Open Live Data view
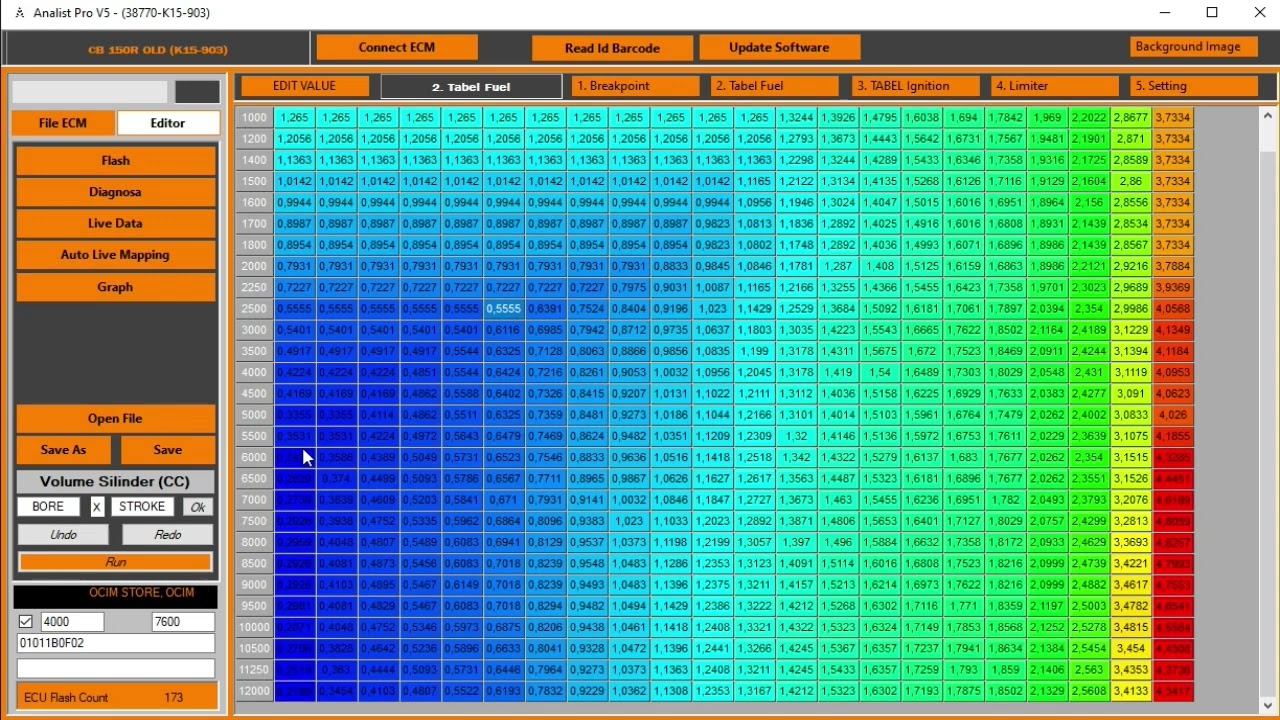This screenshot has height=720, width=1280. pyautogui.click(x=116, y=223)
